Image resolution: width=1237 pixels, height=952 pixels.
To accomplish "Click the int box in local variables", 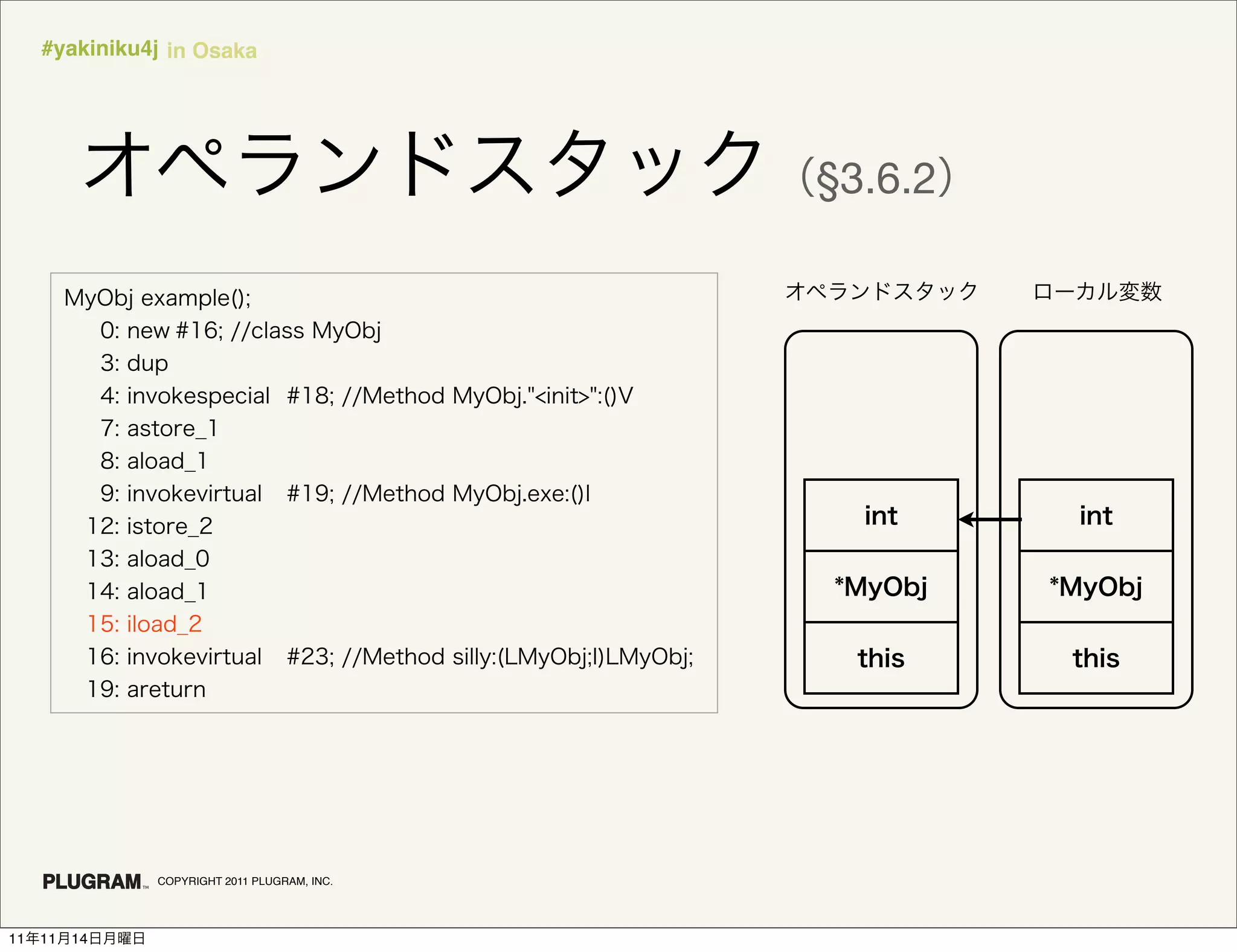I will pyautogui.click(x=1096, y=515).
